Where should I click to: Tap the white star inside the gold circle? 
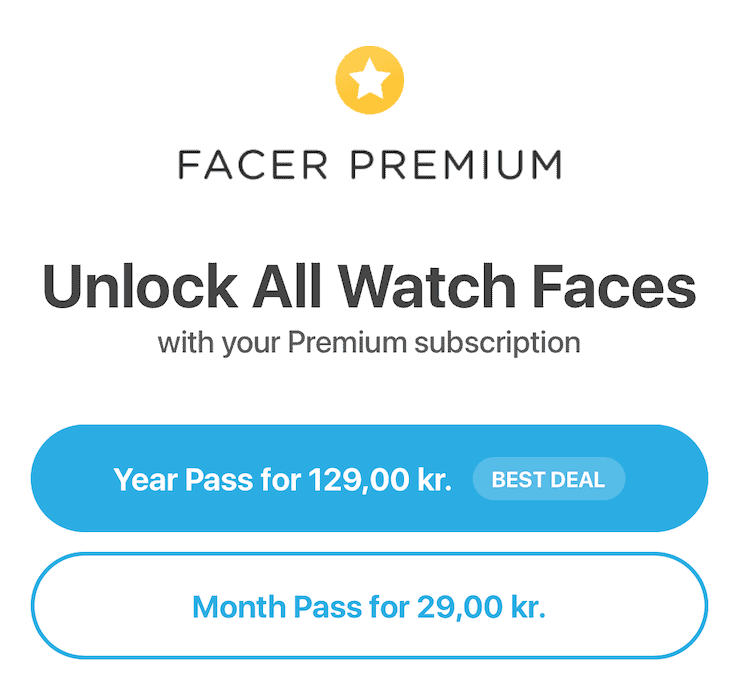pos(370,78)
